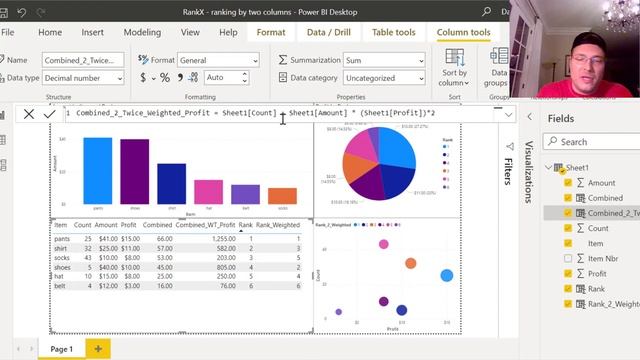
Task: Collapse the Fields pane with the arrow
Action: 529,117
